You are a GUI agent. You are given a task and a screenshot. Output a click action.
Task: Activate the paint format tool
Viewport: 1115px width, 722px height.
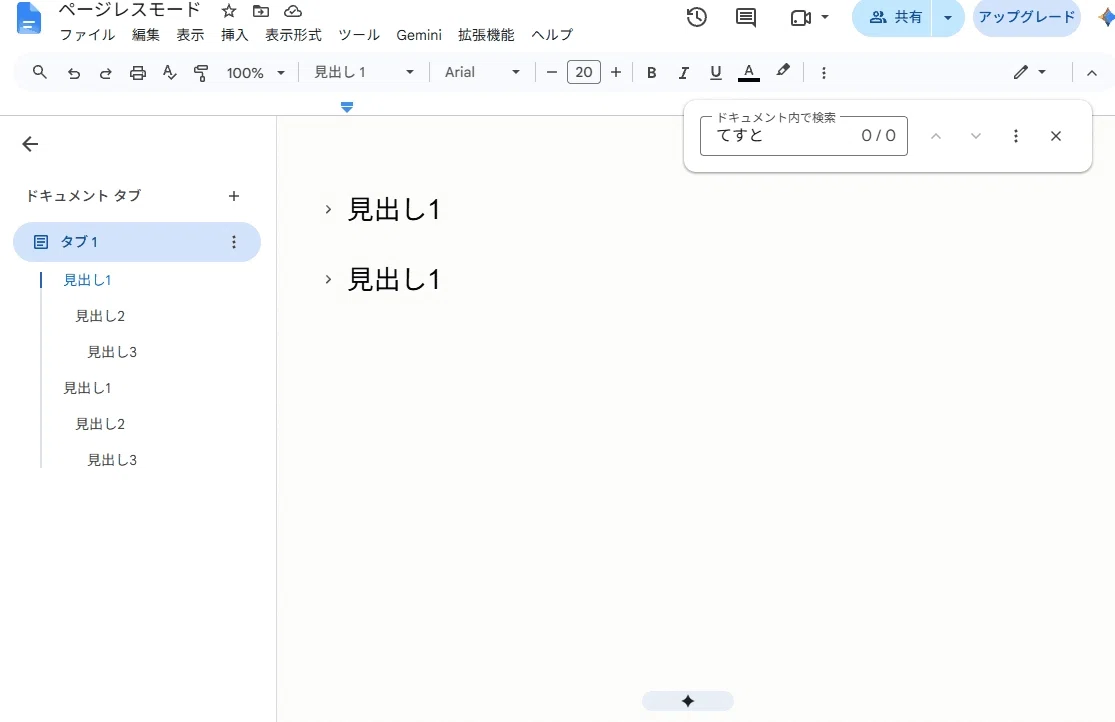(x=201, y=73)
